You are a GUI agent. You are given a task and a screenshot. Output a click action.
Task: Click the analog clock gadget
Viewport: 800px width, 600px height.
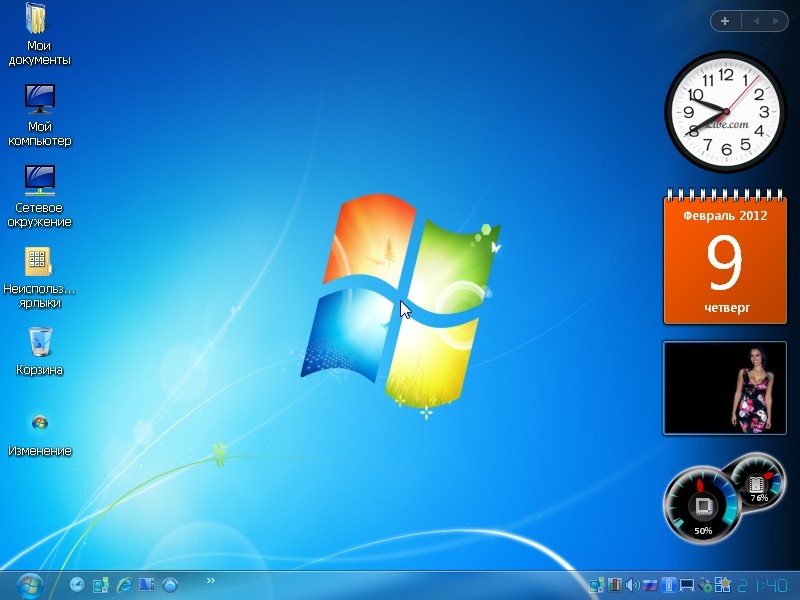point(726,112)
